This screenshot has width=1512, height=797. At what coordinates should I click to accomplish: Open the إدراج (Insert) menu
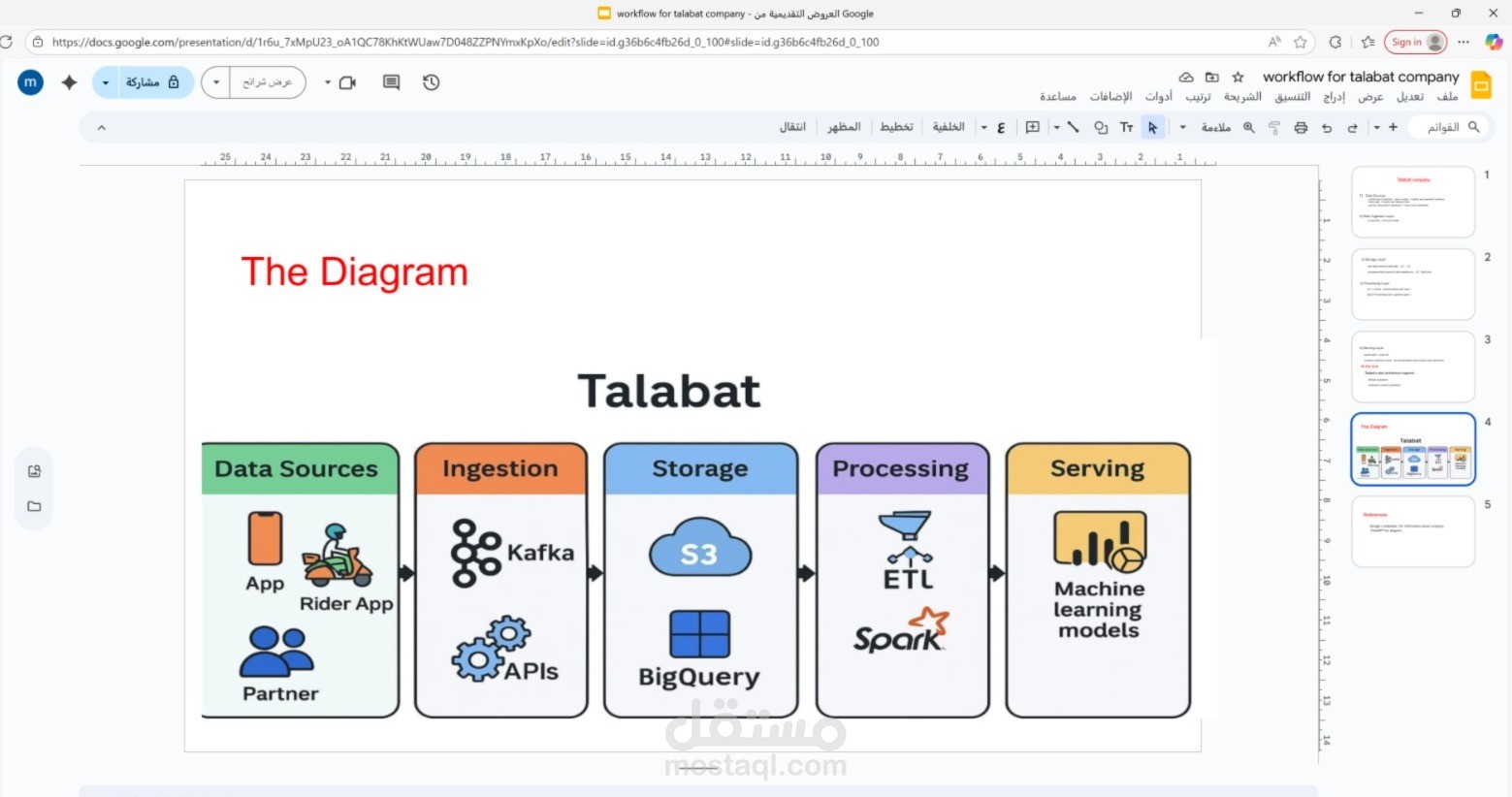click(1335, 96)
